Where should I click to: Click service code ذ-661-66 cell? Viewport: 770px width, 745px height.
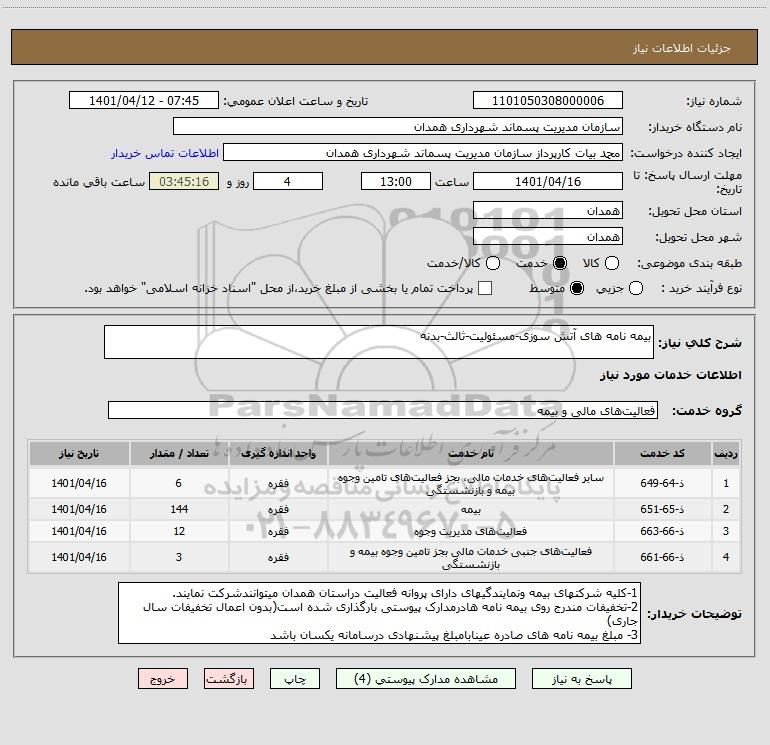662,557
